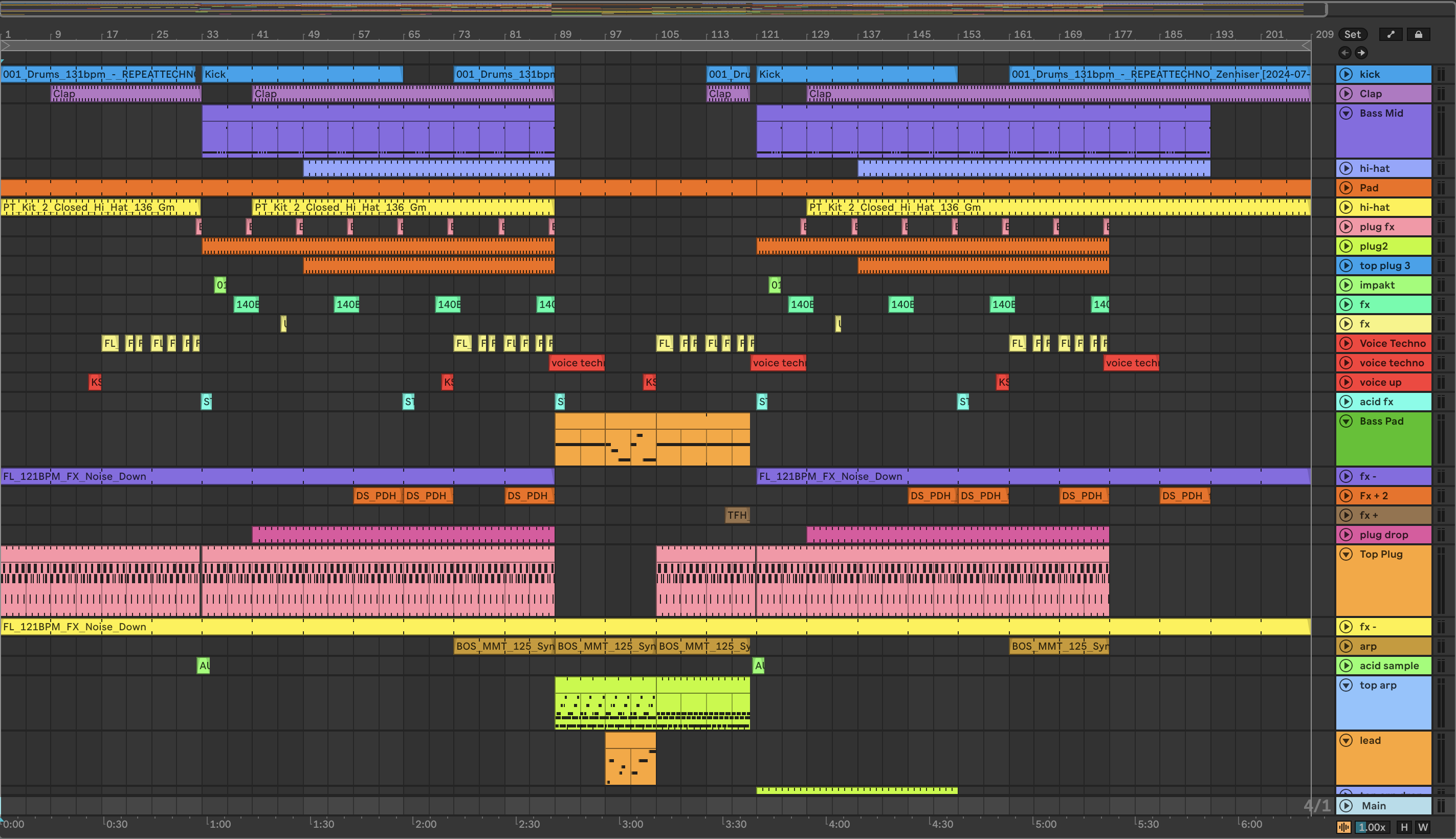Click play icon on acid sample track
Image resolution: width=1456 pixels, height=839 pixels.
click(x=1346, y=666)
